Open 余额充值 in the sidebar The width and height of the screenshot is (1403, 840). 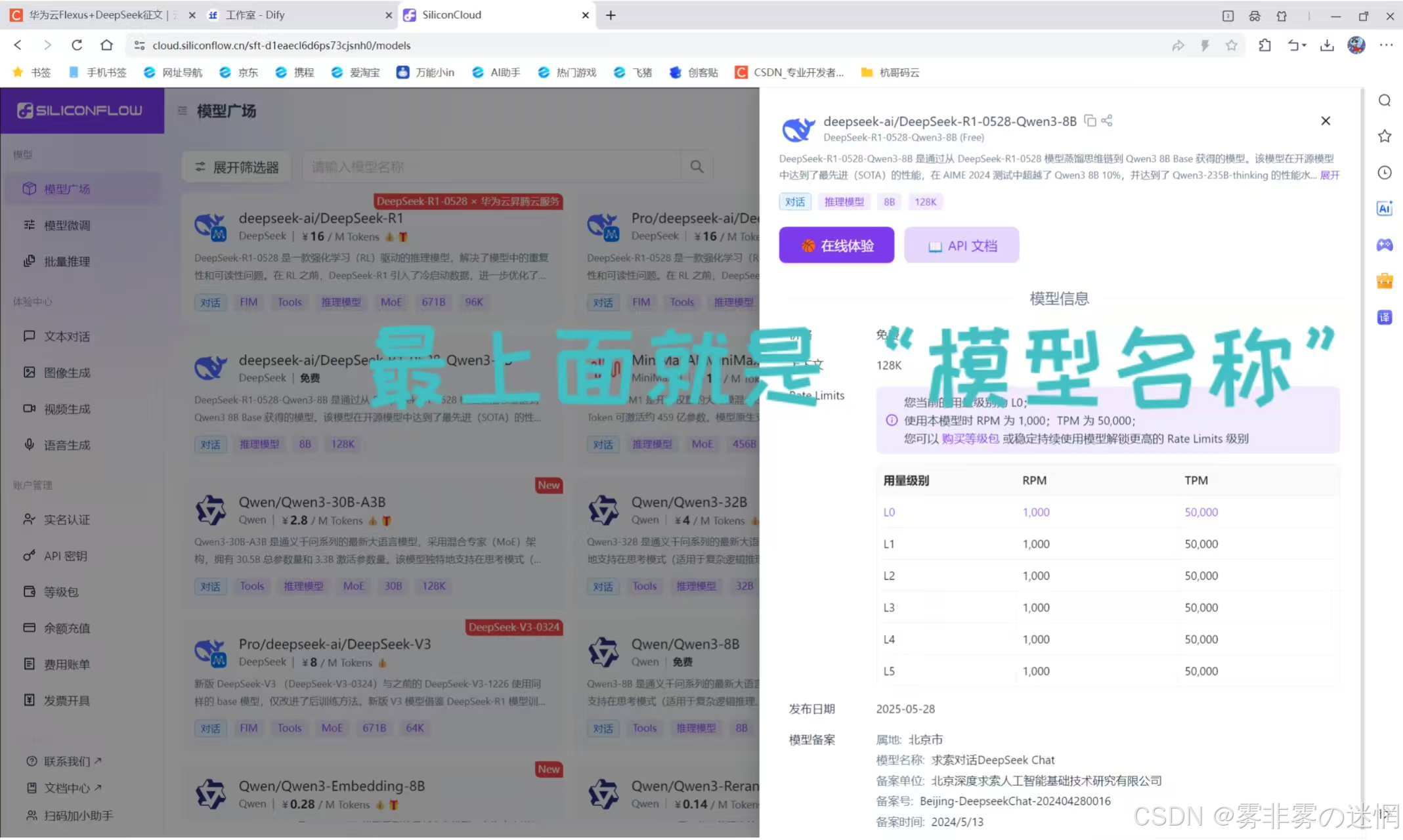[x=82, y=628]
